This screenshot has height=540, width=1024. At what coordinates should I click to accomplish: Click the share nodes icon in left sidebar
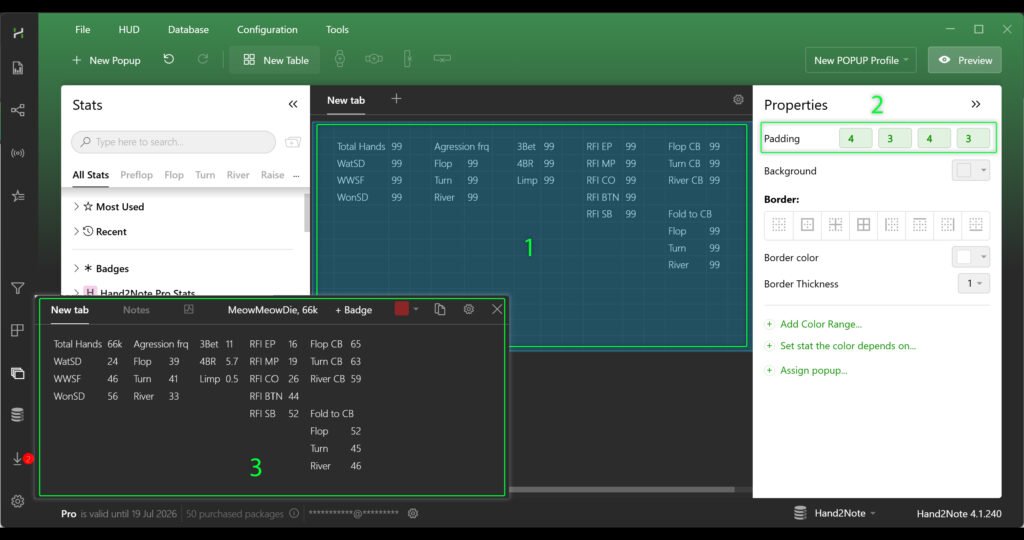point(17,110)
